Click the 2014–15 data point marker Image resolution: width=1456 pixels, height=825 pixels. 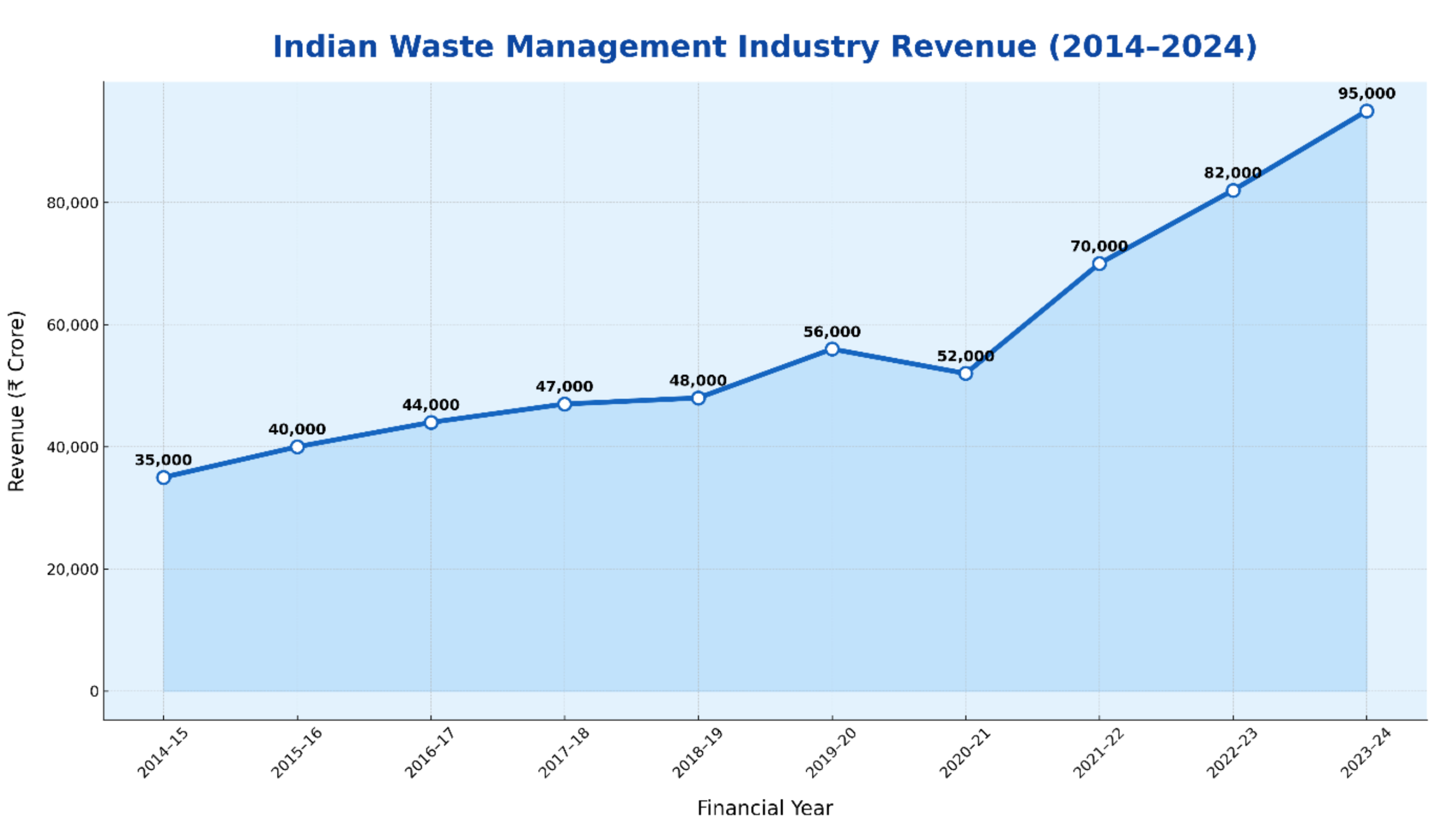point(164,478)
